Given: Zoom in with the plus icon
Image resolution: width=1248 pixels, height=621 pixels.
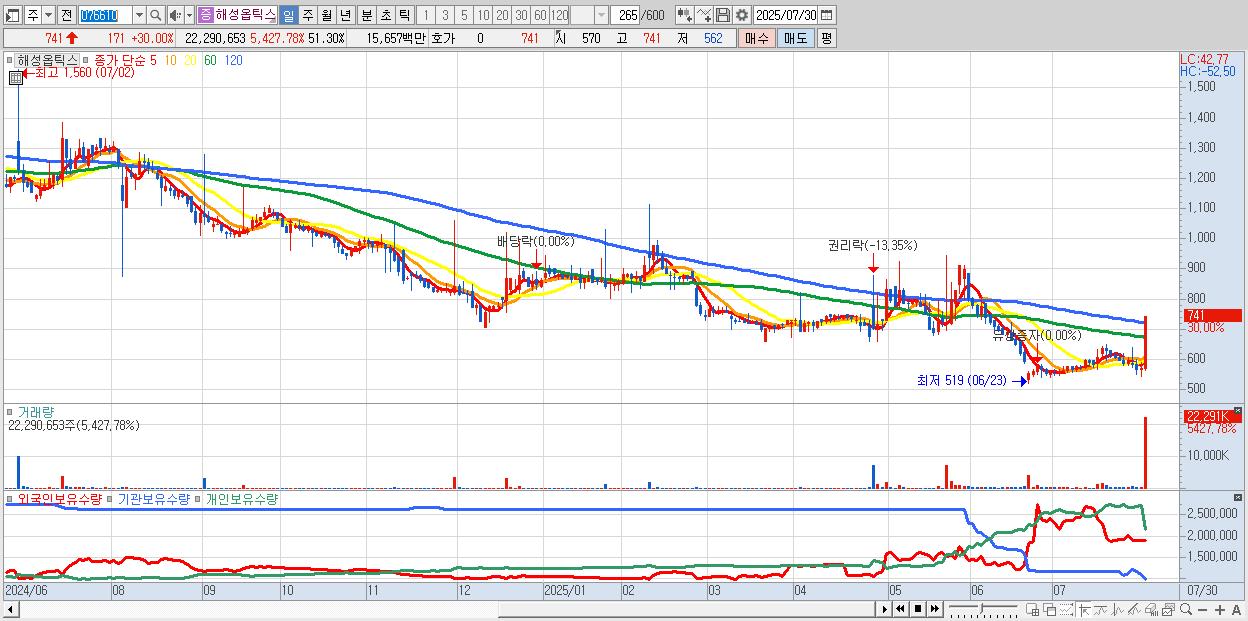Looking at the screenshot, I should pos(1220,609).
